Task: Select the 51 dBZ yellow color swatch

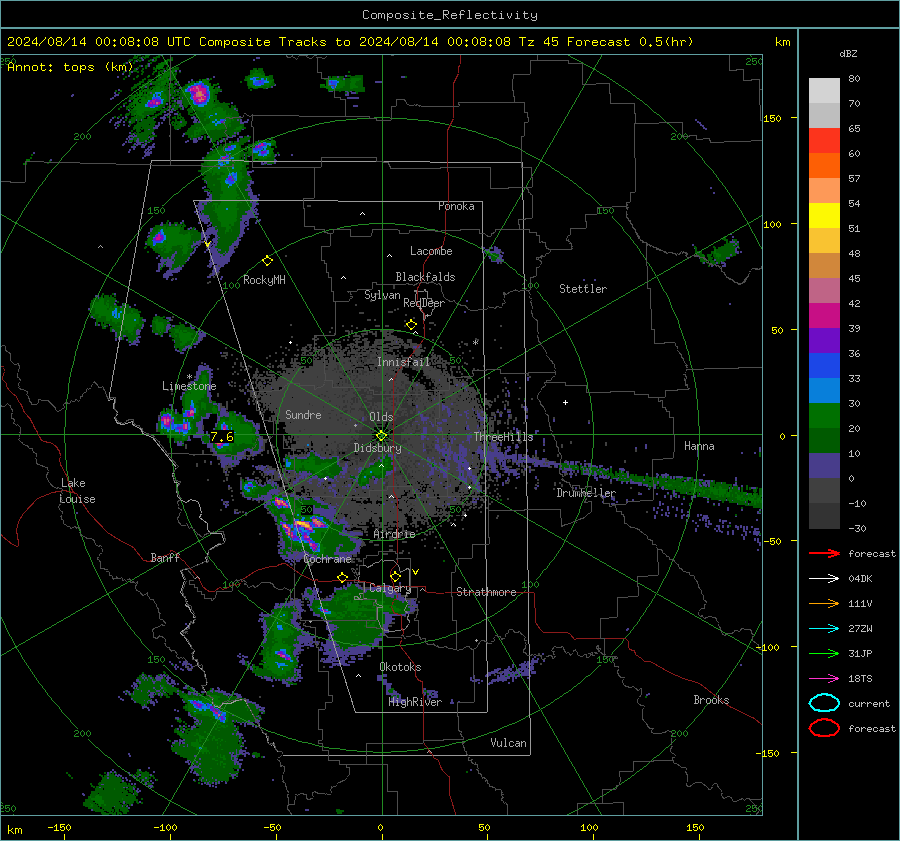Action: click(824, 215)
